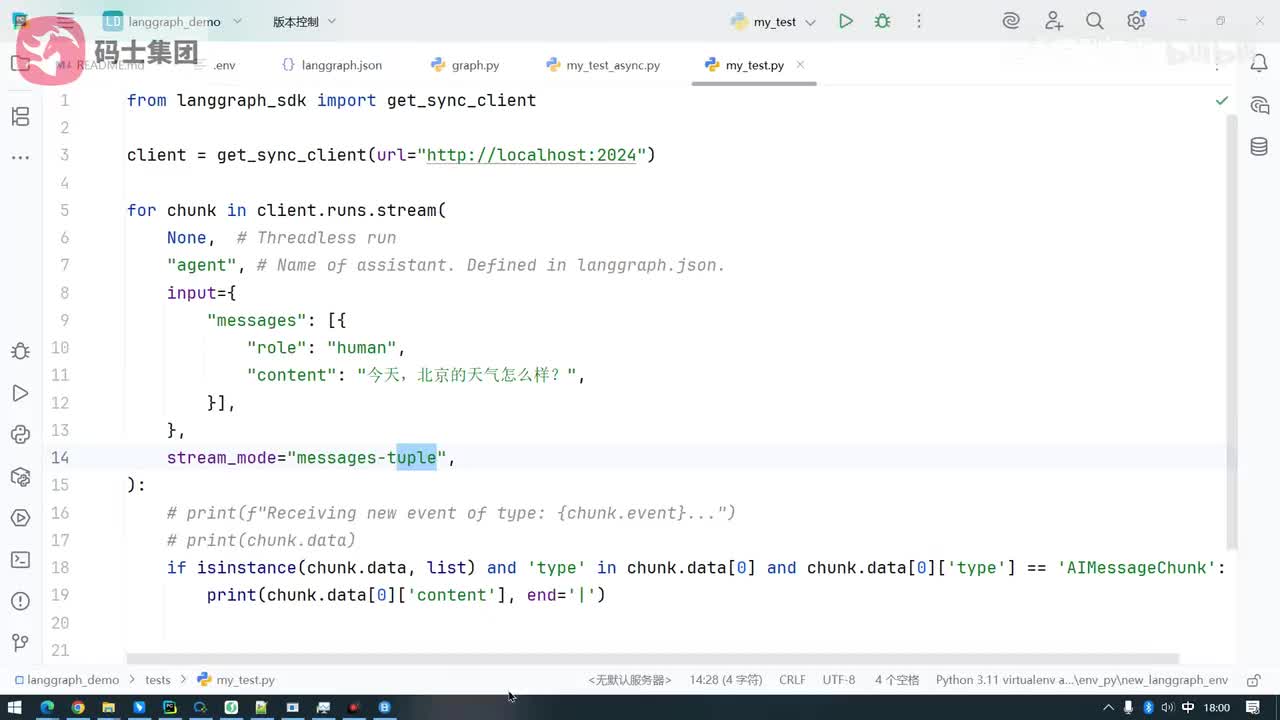Viewport: 1280px width, 720px height.
Task: Switch to the my_test_async.py tab
Action: coord(603,65)
